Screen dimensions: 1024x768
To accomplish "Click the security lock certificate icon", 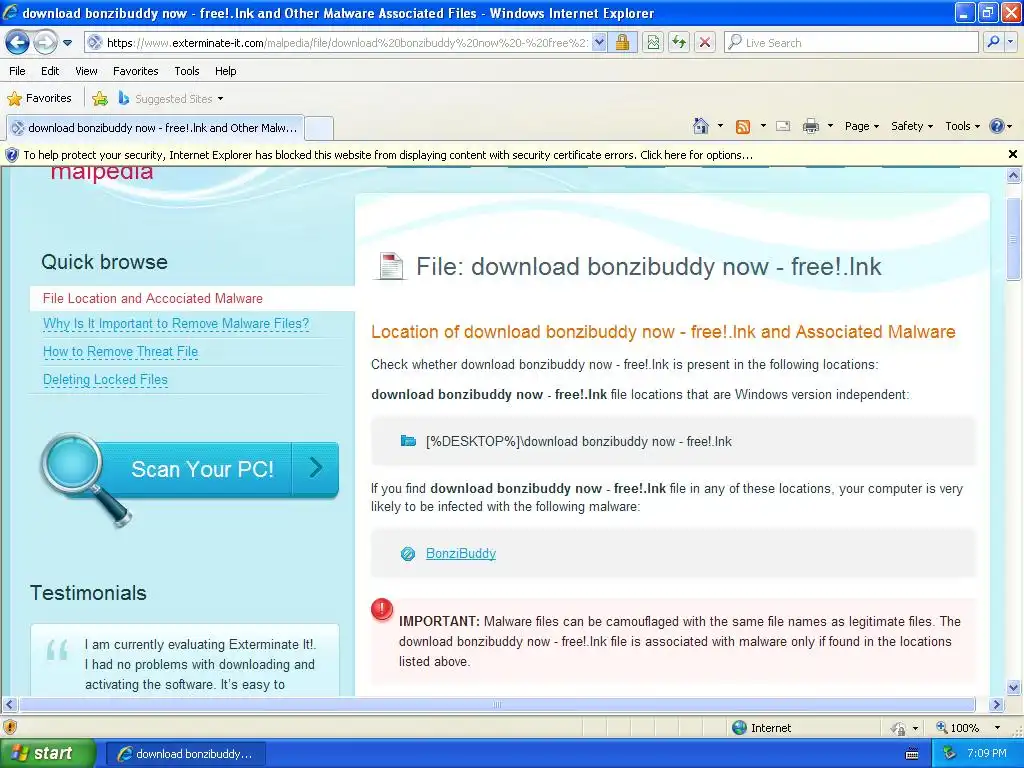I will tap(622, 43).
